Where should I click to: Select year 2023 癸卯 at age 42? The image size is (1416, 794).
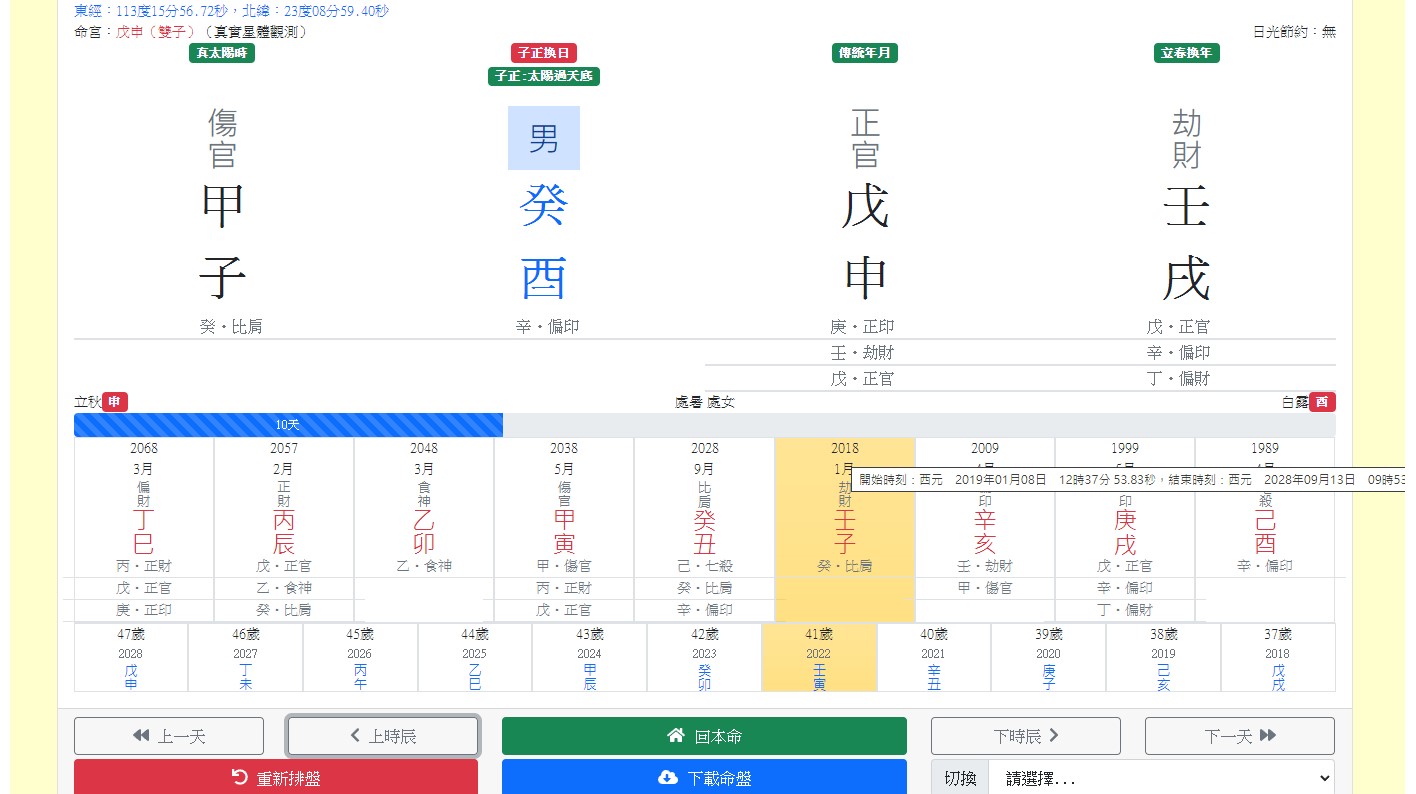(705, 658)
